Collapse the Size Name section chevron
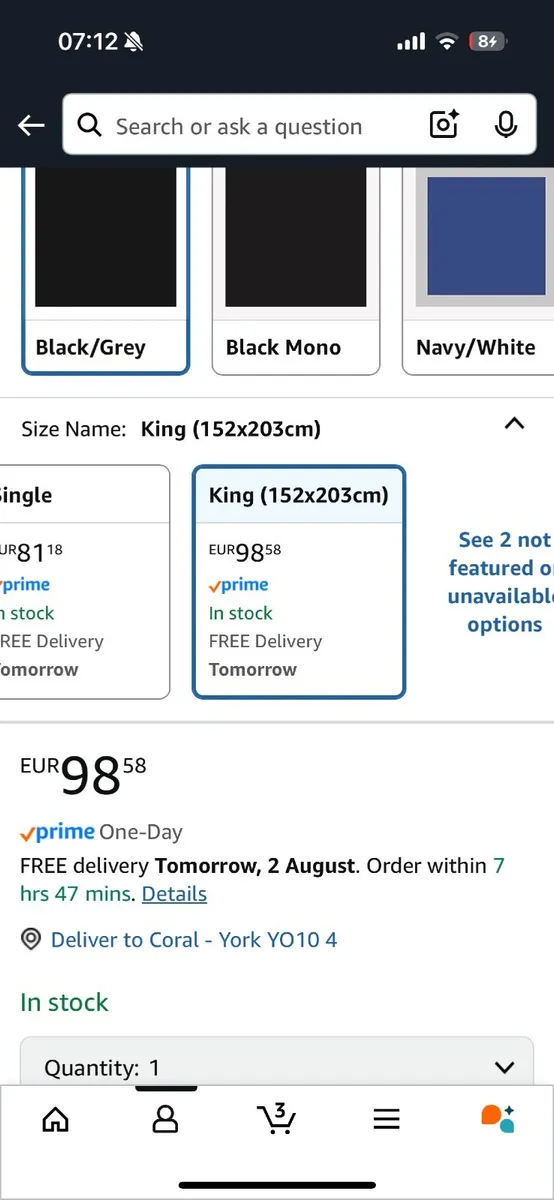The height and width of the screenshot is (1200, 554). coord(514,424)
